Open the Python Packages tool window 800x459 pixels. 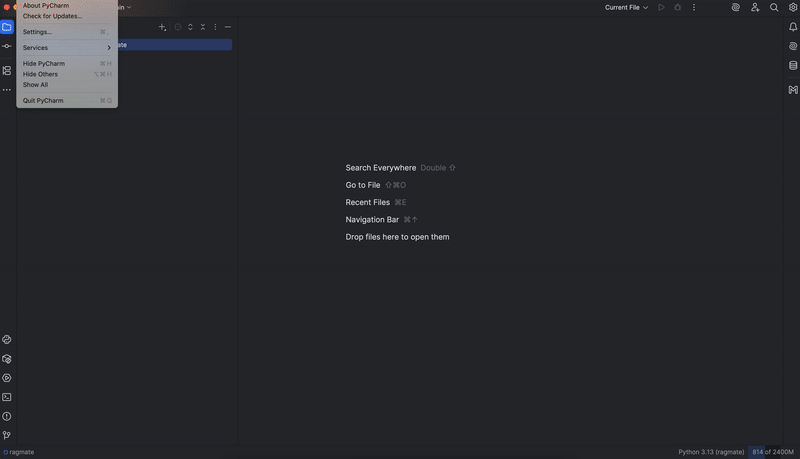coord(7,359)
